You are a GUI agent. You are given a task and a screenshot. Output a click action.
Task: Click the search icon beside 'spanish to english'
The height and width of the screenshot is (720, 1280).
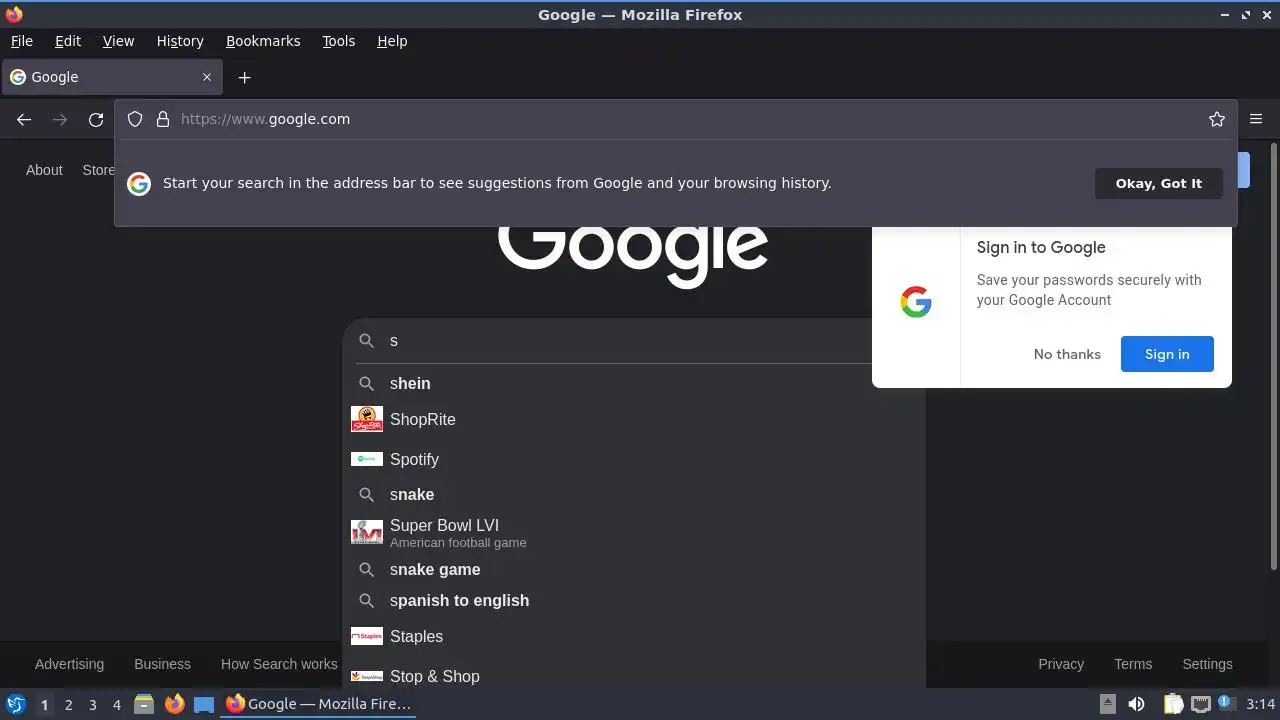(x=367, y=600)
